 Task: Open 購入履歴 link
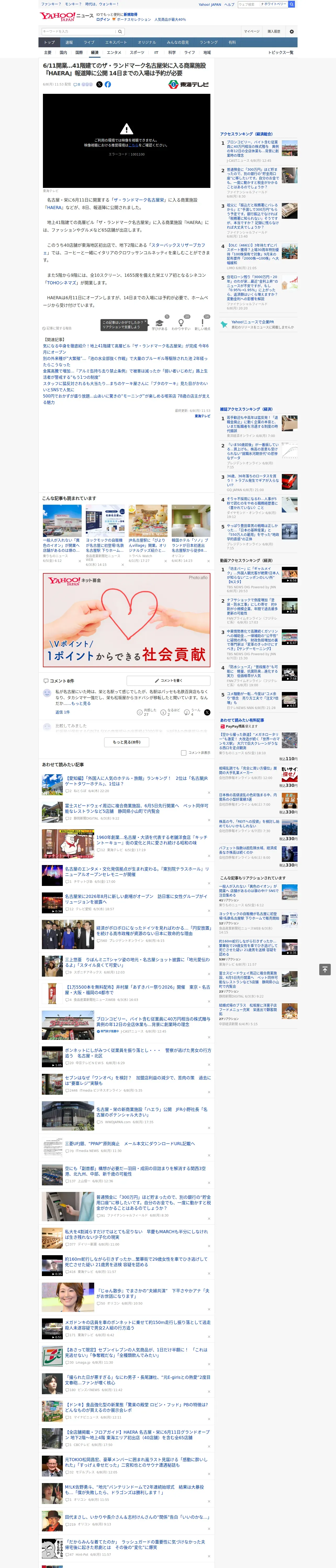[x=274, y=32]
